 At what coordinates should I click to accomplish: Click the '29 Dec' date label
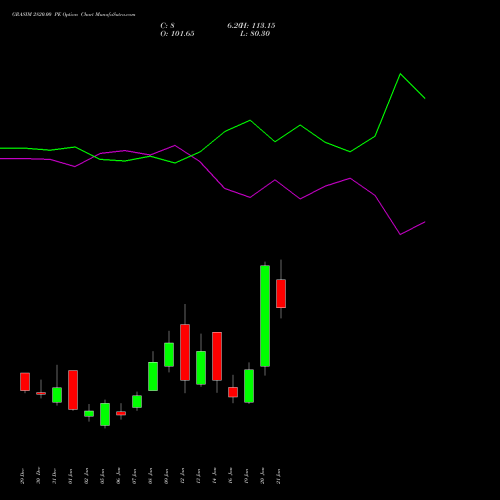point(22,476)
